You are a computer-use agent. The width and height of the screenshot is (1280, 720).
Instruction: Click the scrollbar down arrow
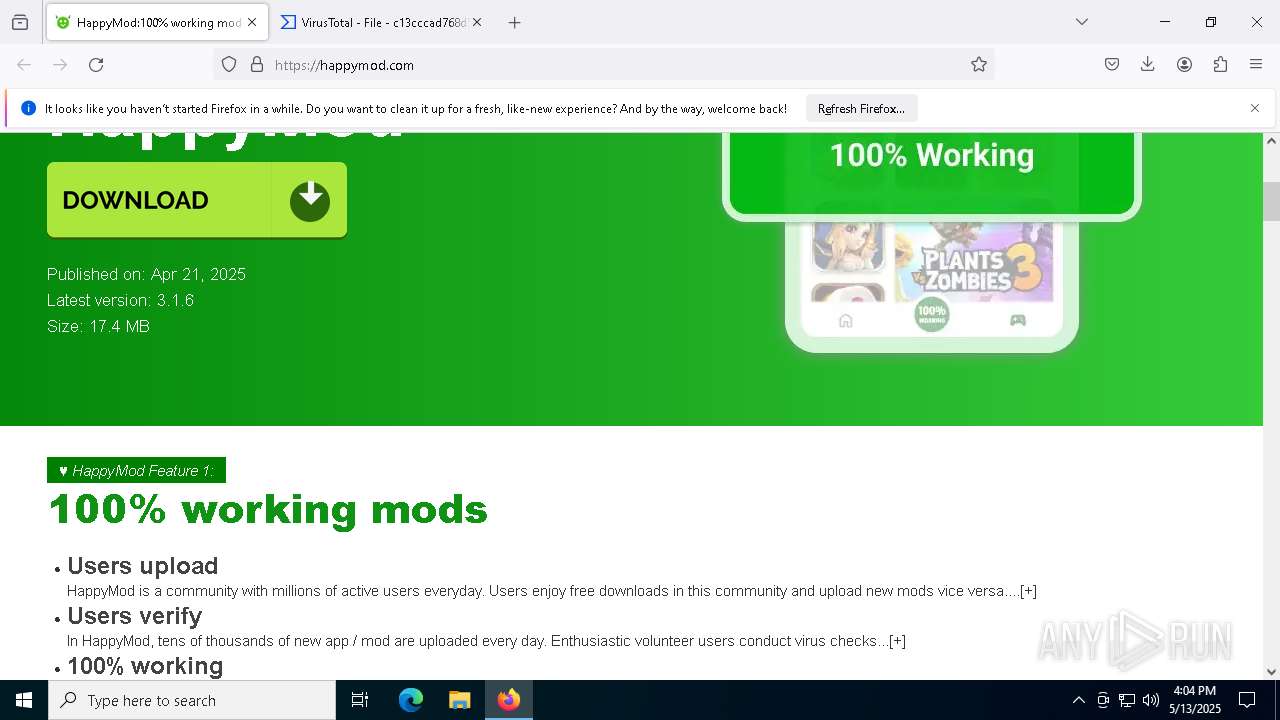pyautogui.click(x=1272, y=671)
